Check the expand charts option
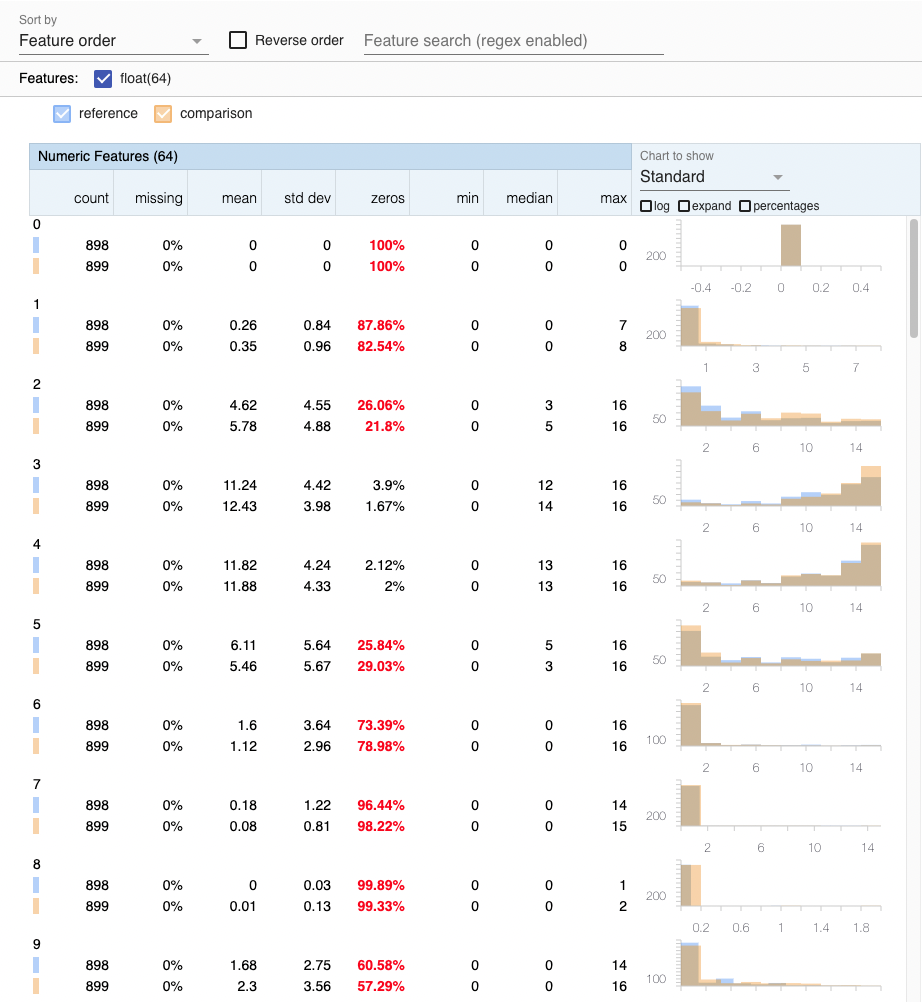The height and width of the screenshot is (1002, 922). coord(684,206)
